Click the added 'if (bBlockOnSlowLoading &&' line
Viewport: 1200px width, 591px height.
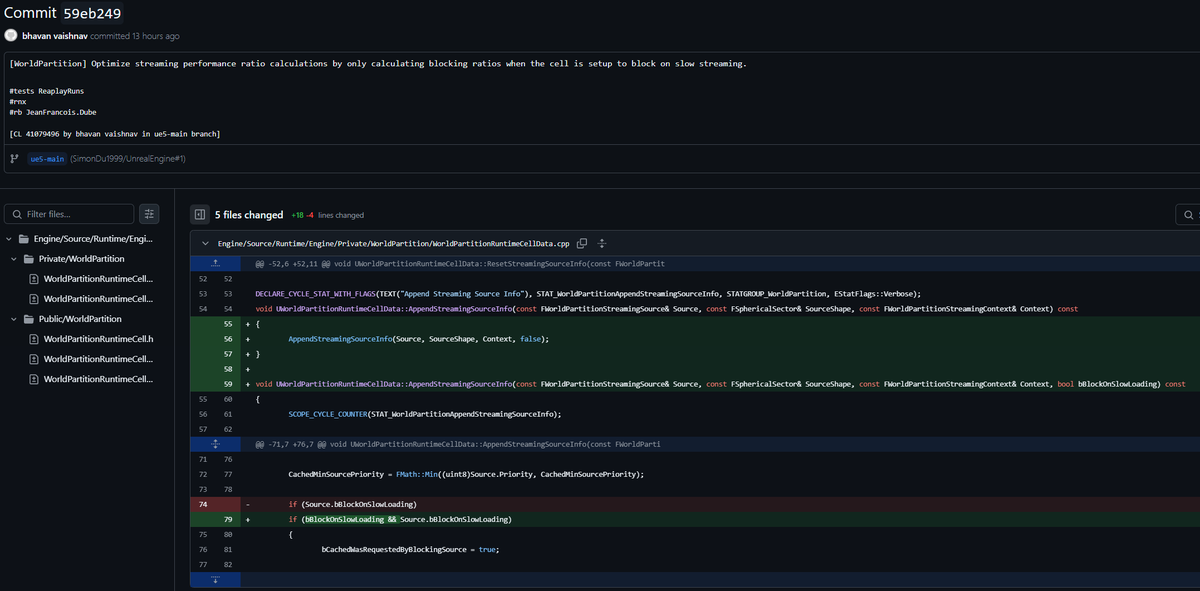pos(400,519)
